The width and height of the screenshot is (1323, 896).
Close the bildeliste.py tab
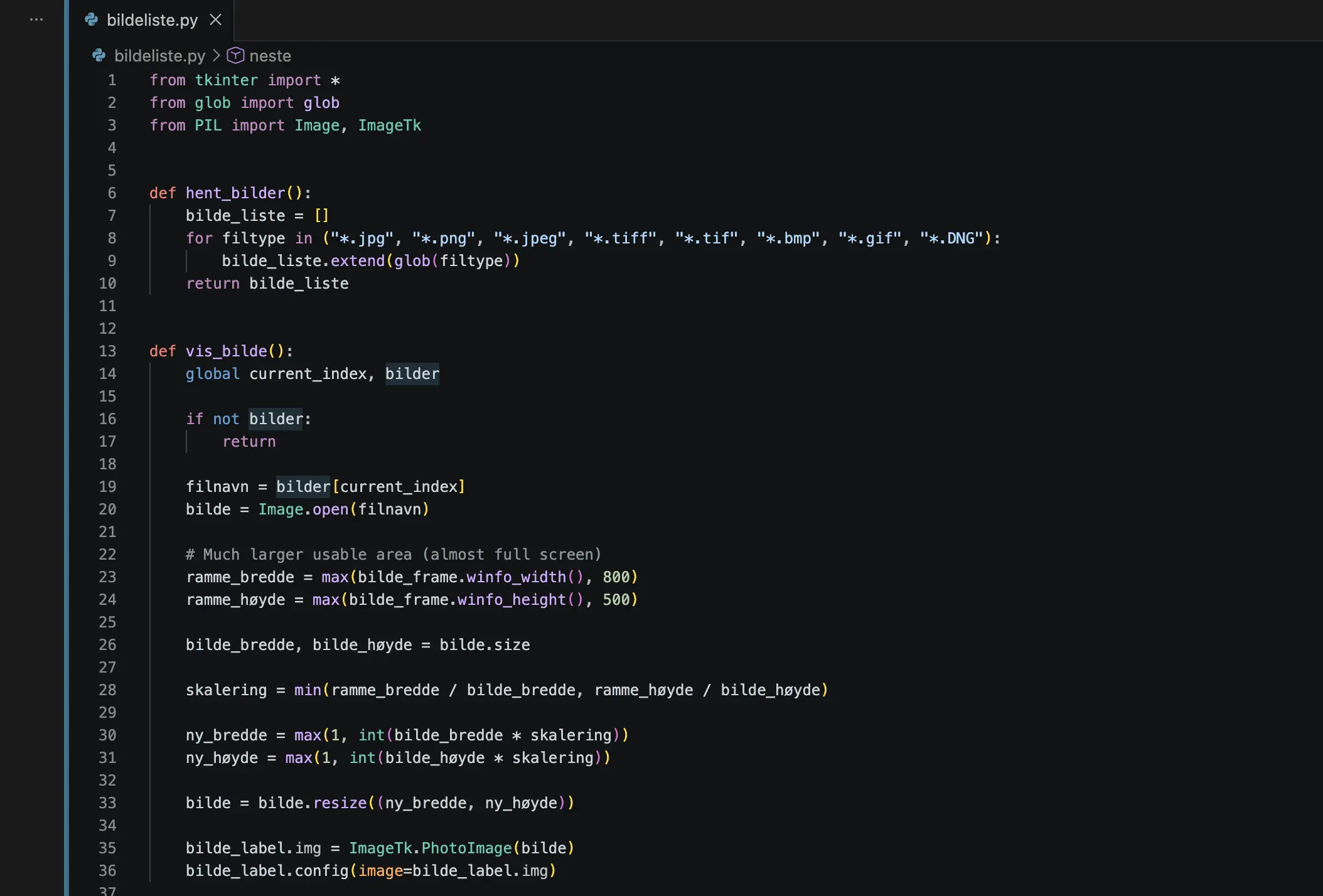pyautogui.click(x=215, y=20)
